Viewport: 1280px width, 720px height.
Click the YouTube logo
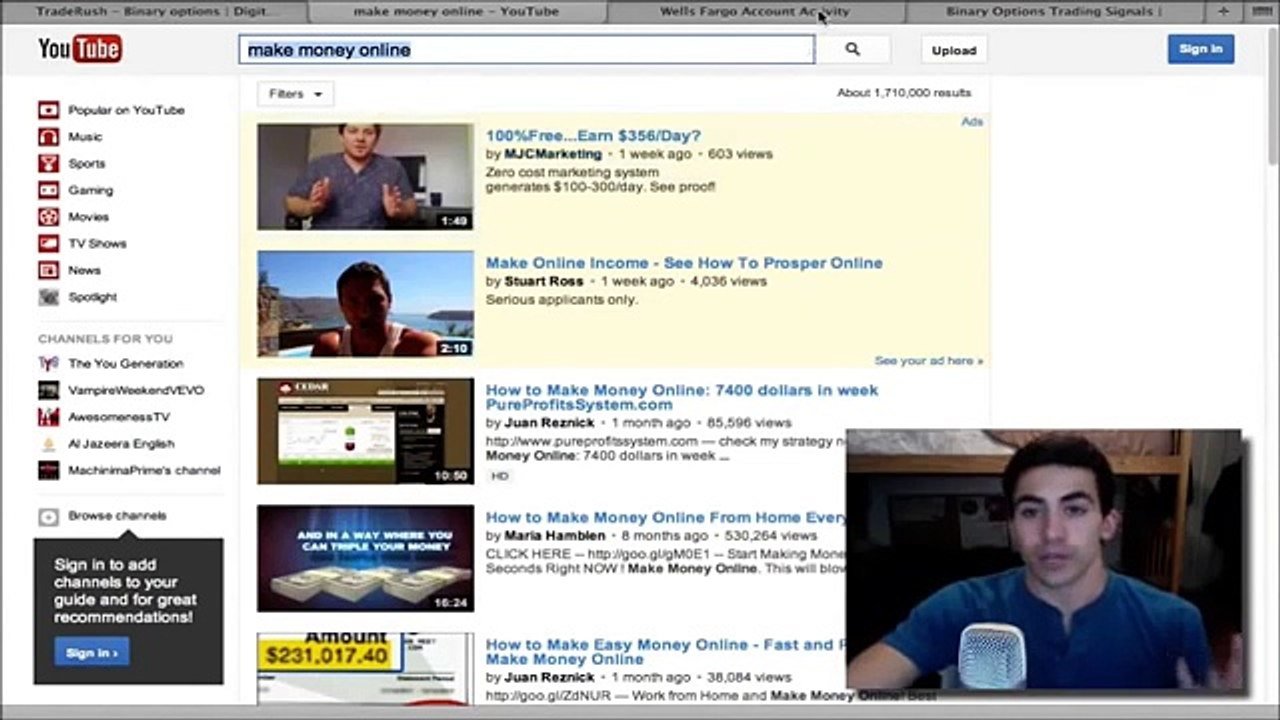pos(80,48)
